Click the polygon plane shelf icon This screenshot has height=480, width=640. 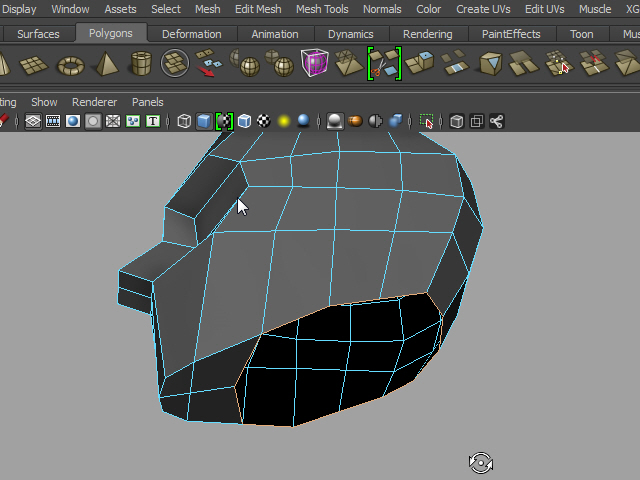35,65
